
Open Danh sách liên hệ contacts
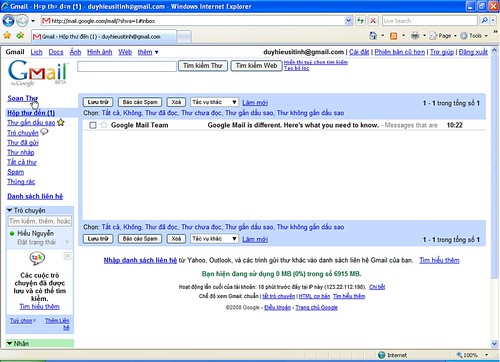click(35, 196)
